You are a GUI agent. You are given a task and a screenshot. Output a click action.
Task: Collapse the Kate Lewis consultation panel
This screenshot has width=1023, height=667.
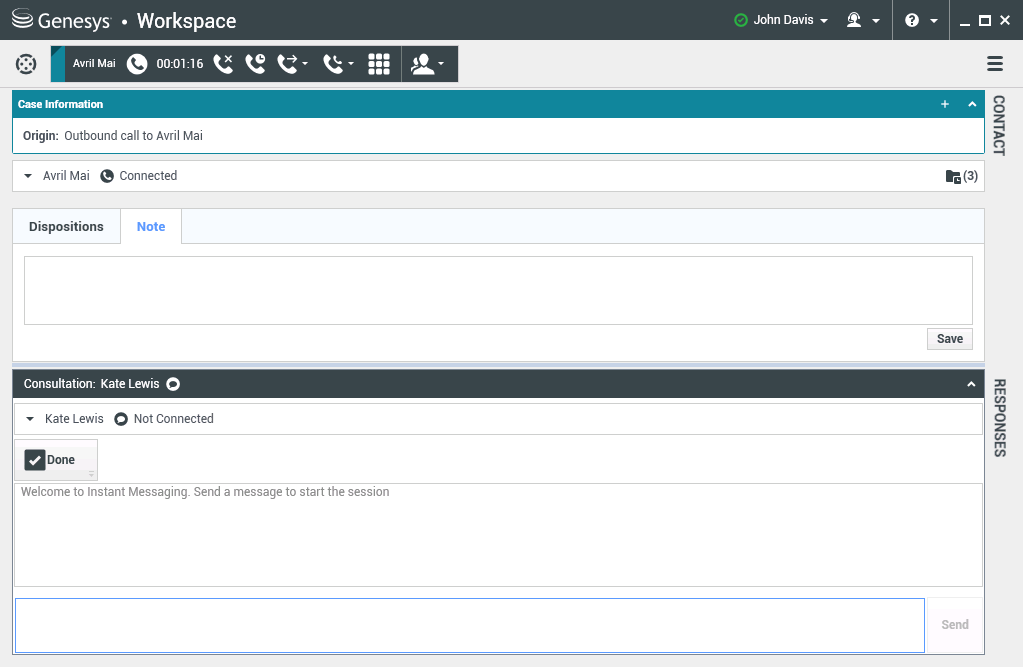coord(970,384)
